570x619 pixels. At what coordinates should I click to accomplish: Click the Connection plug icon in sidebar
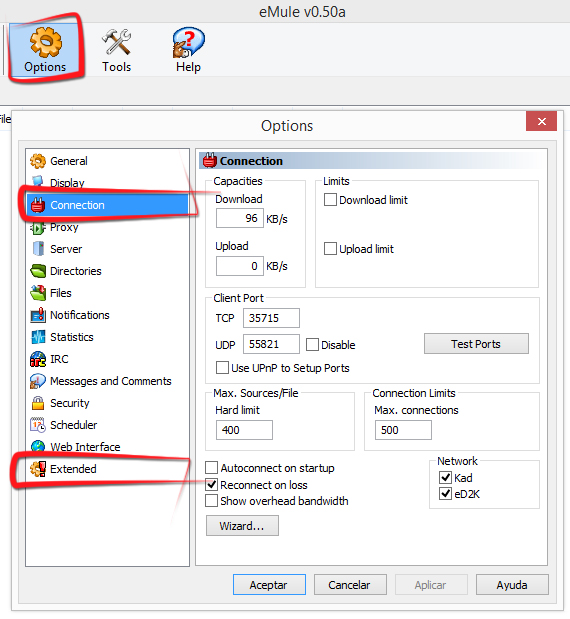(38, 205)
